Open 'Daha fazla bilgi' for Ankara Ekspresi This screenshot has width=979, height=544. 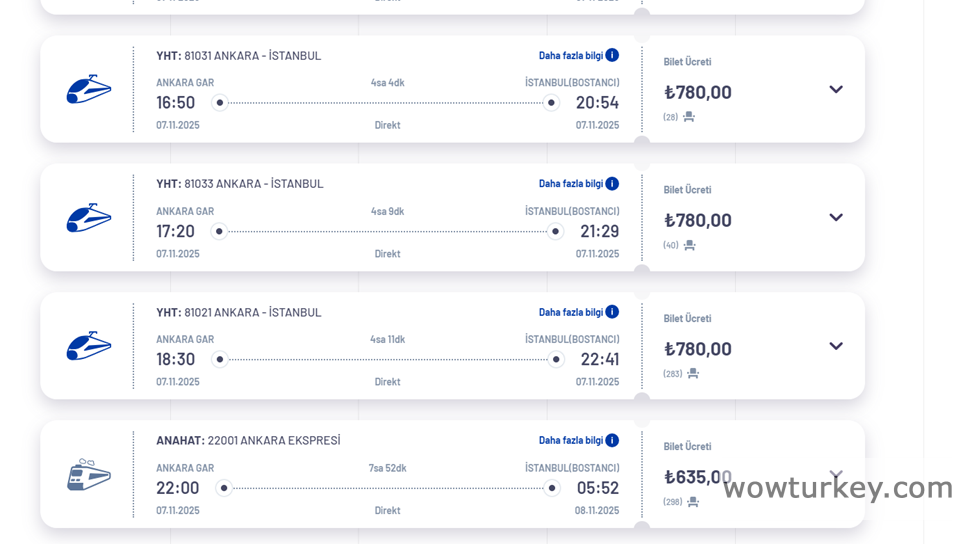571,440
